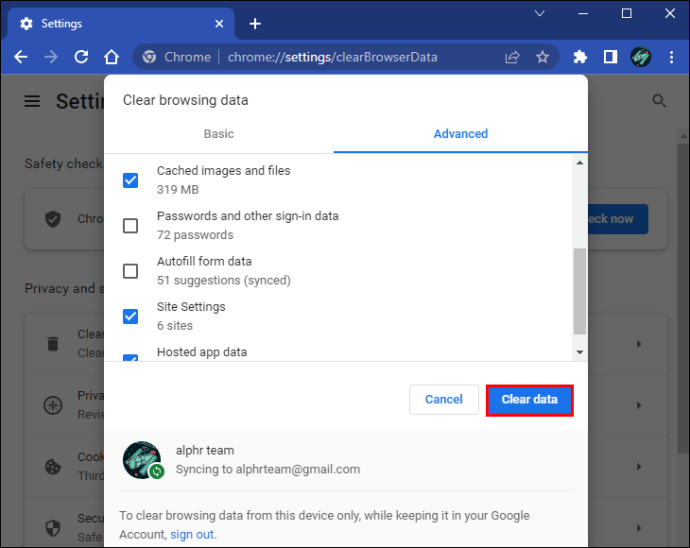Click the Privacy guide compass icon
Viewport: 690px width, 548px height.
pos(53,405)
